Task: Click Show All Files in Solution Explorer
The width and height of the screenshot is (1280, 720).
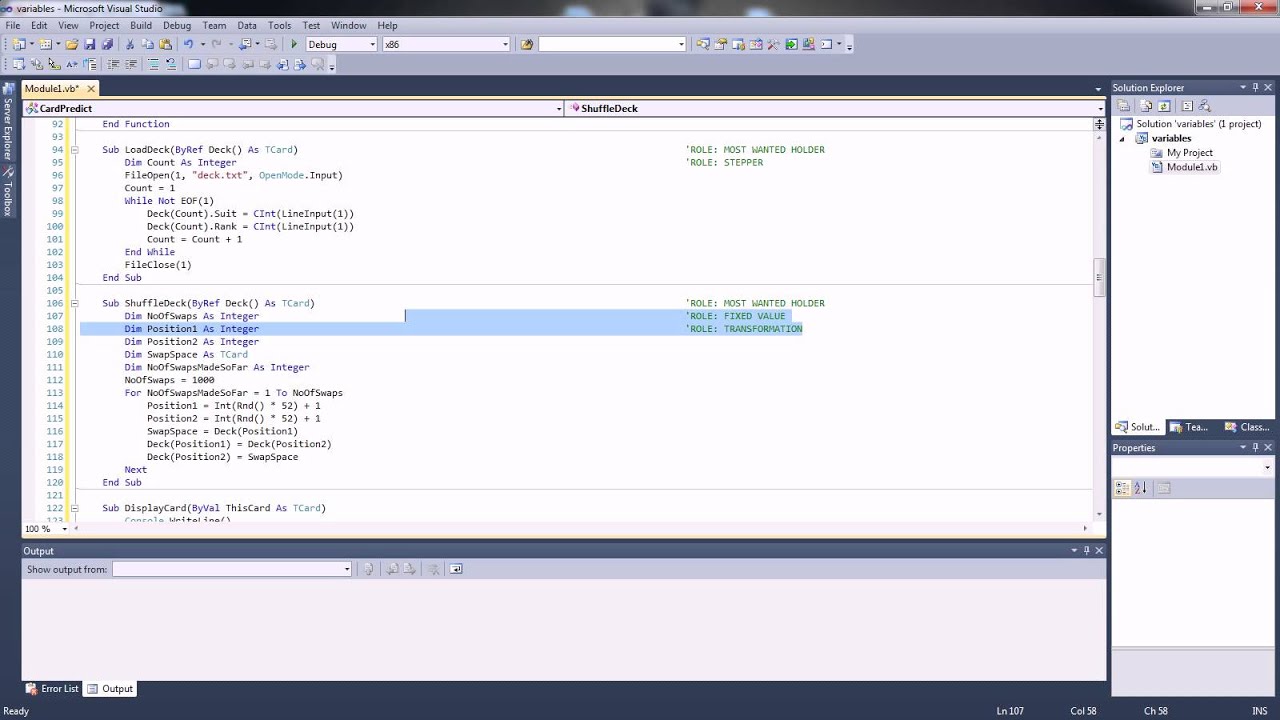Action: 1146,106
